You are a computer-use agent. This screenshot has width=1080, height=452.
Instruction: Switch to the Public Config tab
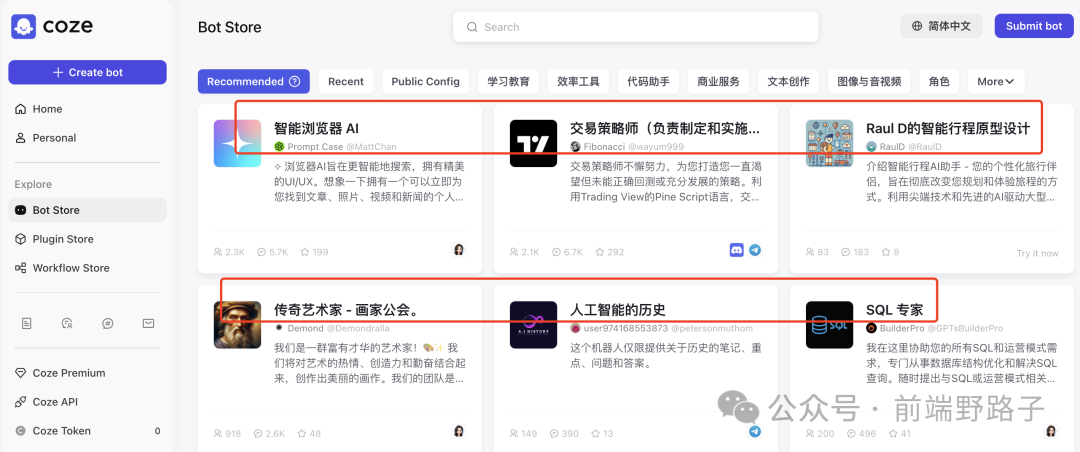coord(426,81)
